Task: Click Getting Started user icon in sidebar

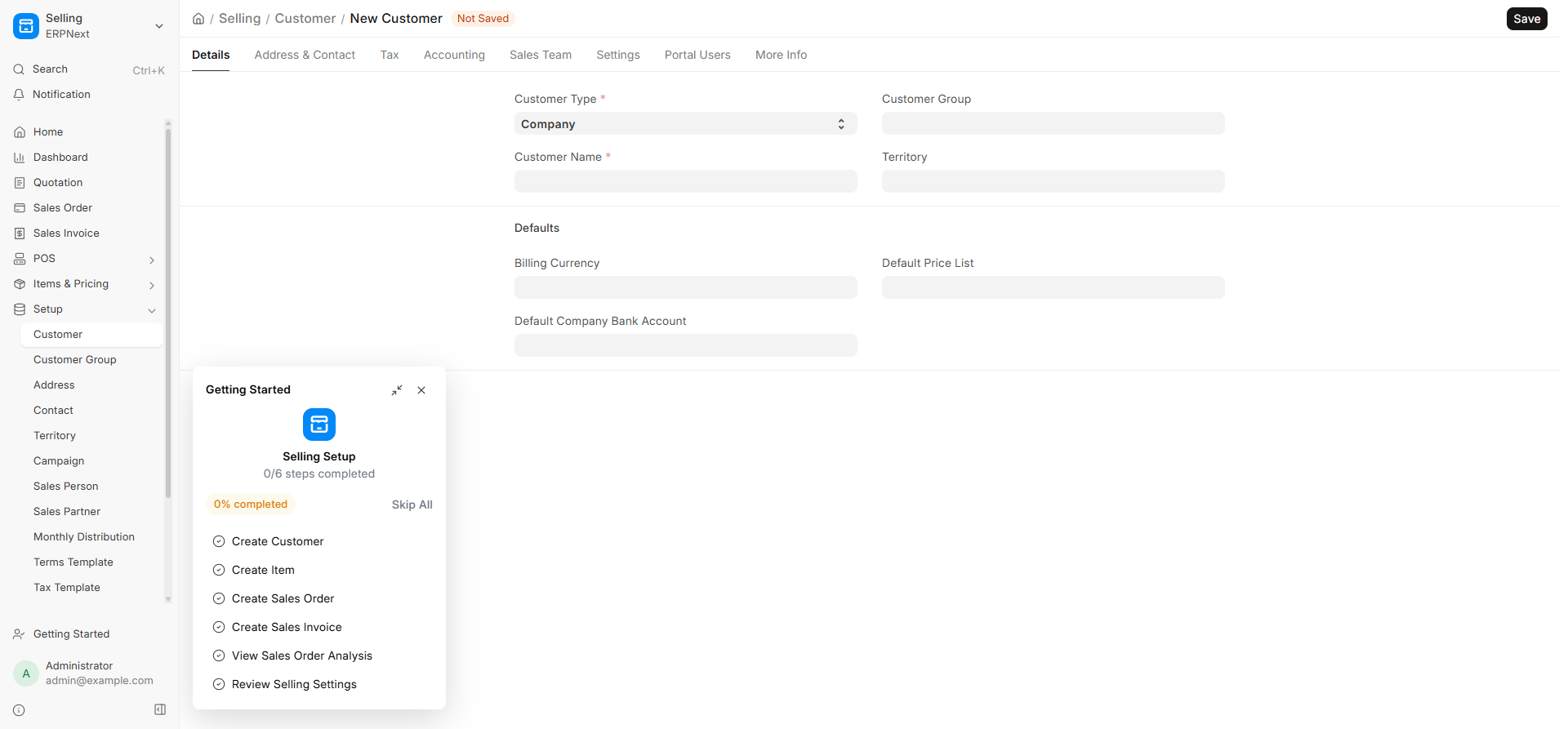Action: [x=19, y=634]
